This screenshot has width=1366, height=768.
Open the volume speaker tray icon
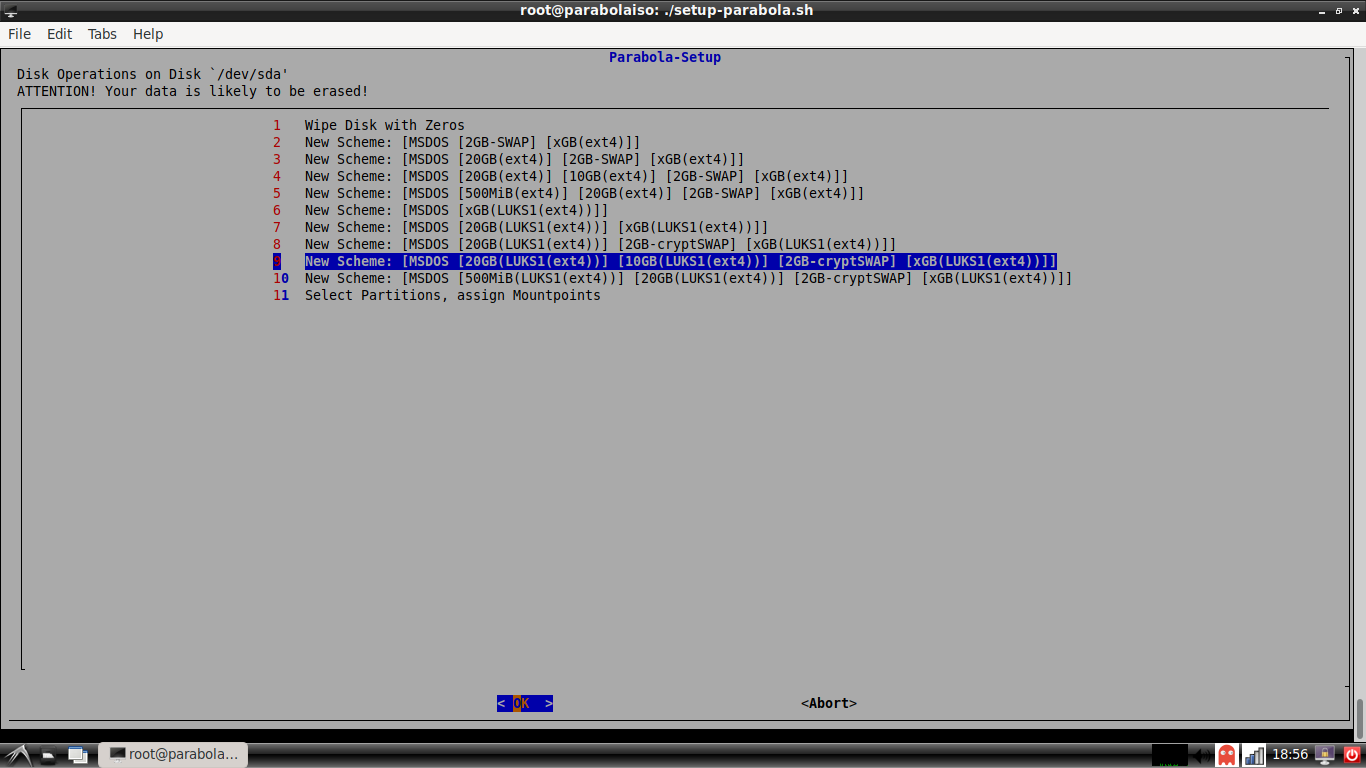1200,755
